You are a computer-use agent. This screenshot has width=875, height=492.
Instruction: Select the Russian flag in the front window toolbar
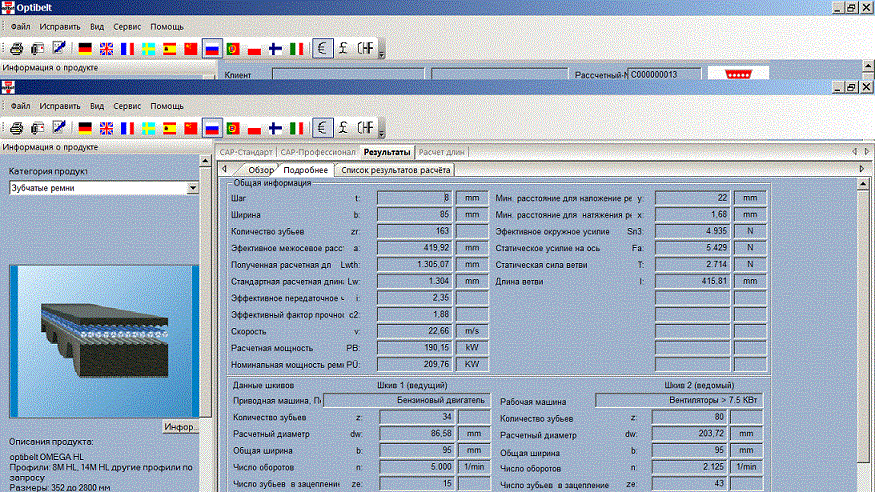click(x=212, y=128)
